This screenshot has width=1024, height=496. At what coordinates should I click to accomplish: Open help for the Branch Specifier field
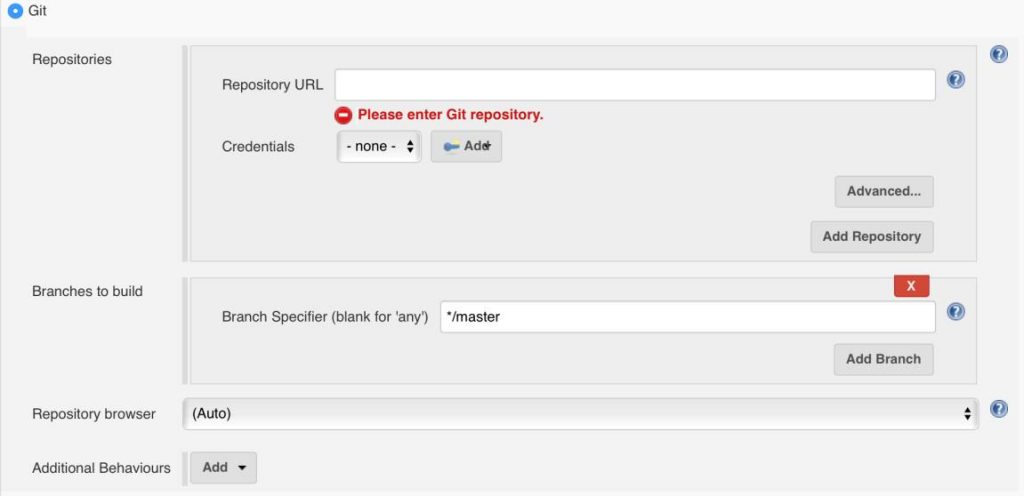[x=955, y=312]
